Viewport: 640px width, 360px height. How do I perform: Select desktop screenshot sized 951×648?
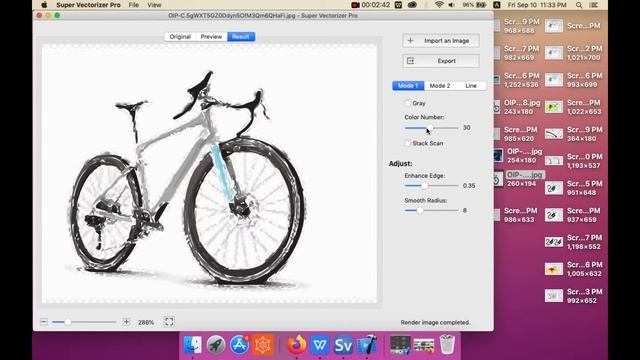tap(573, 188)
